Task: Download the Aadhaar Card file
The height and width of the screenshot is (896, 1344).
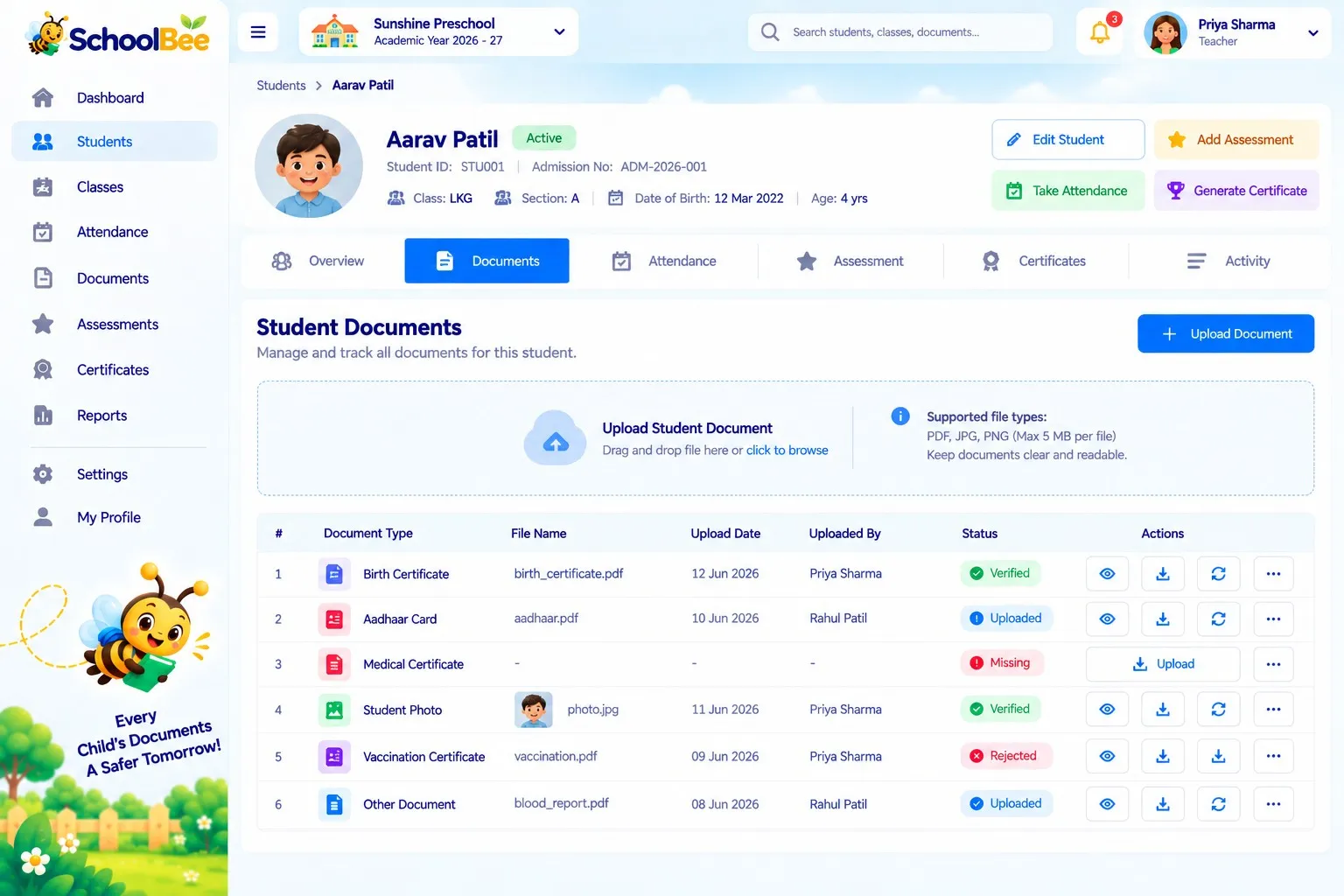Action: click(1163, 619)
